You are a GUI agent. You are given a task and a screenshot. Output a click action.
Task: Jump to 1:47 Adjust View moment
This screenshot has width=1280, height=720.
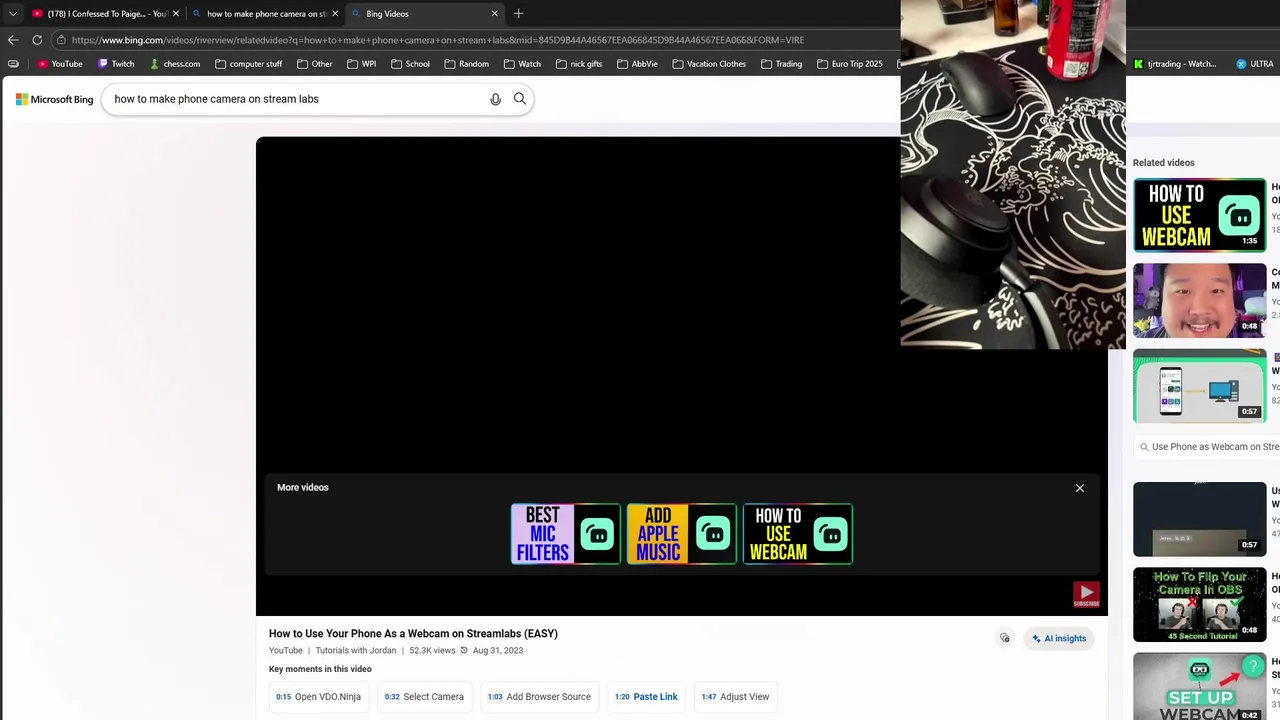coord(735,697)
